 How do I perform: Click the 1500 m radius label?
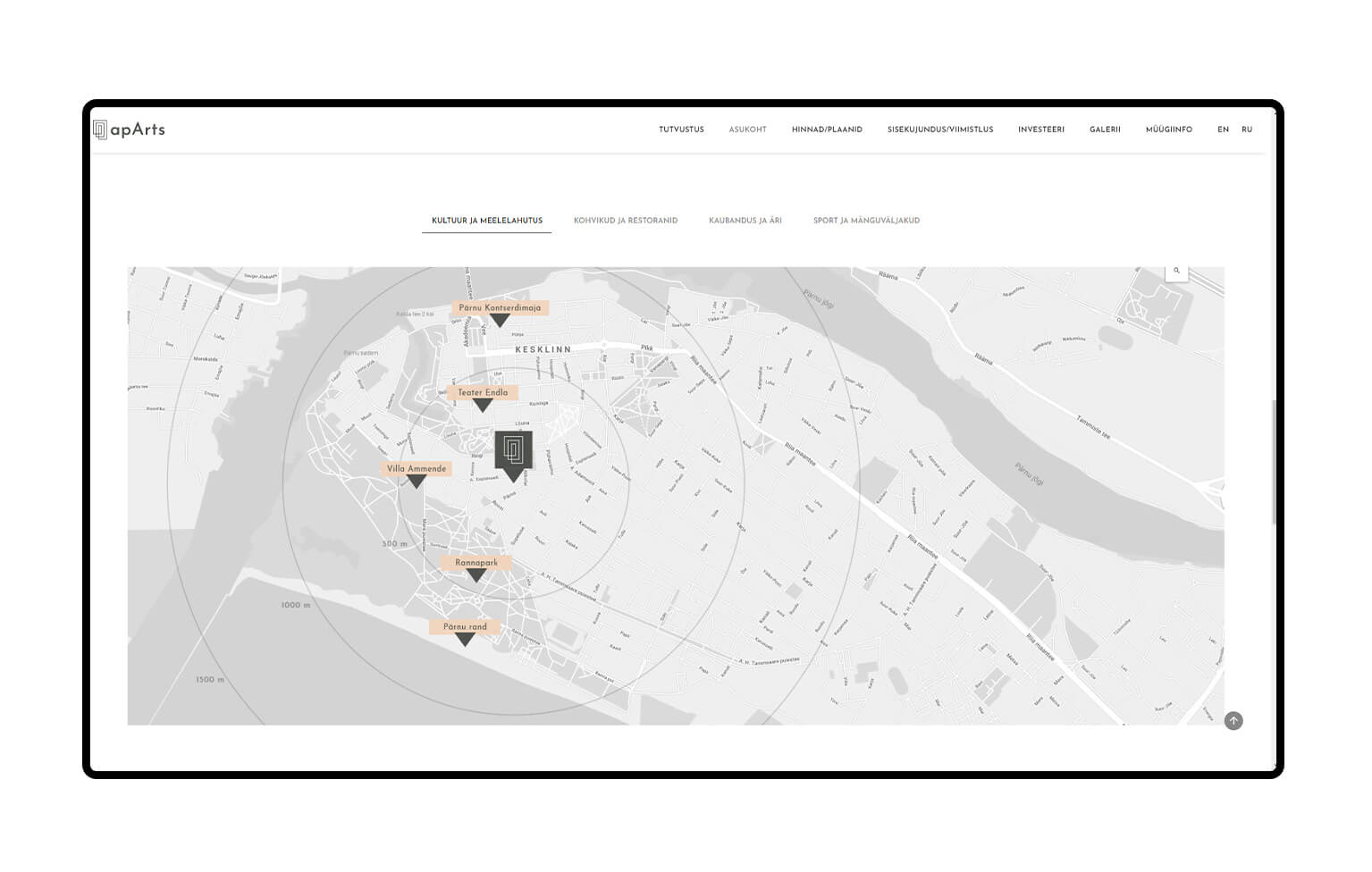(210, 680)
